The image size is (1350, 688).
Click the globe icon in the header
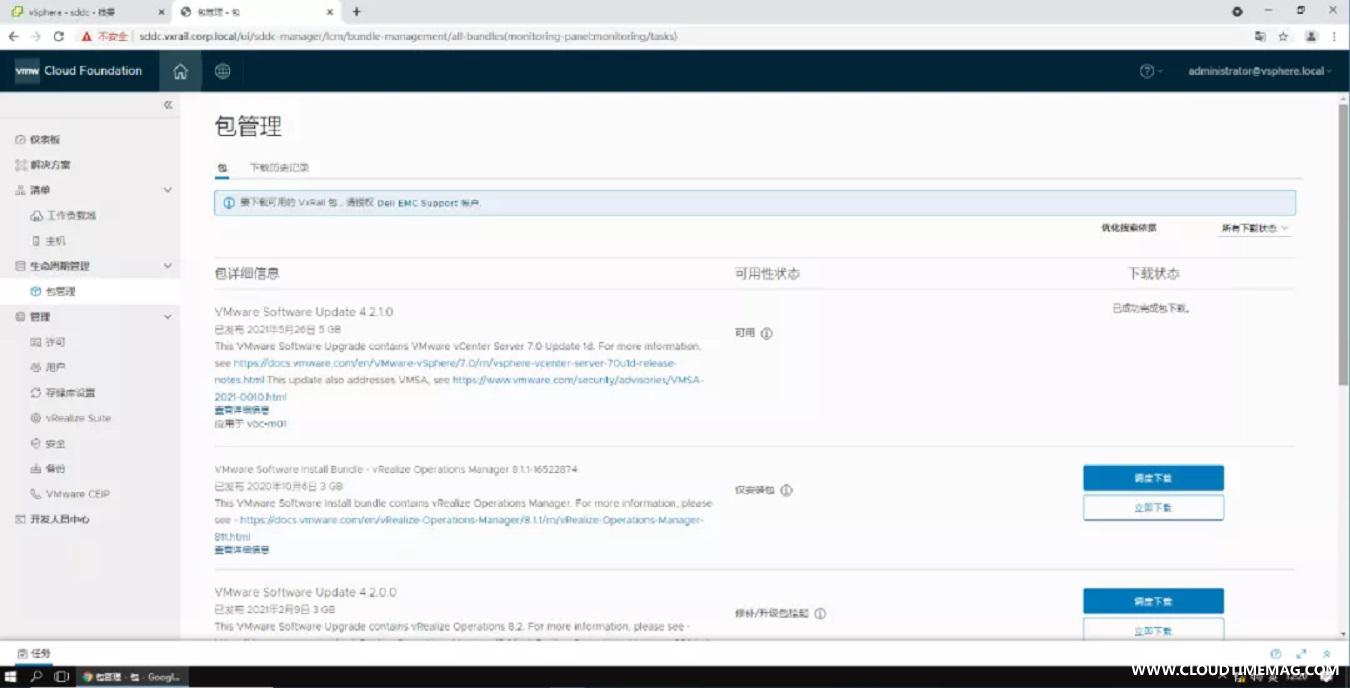point(222,71)
